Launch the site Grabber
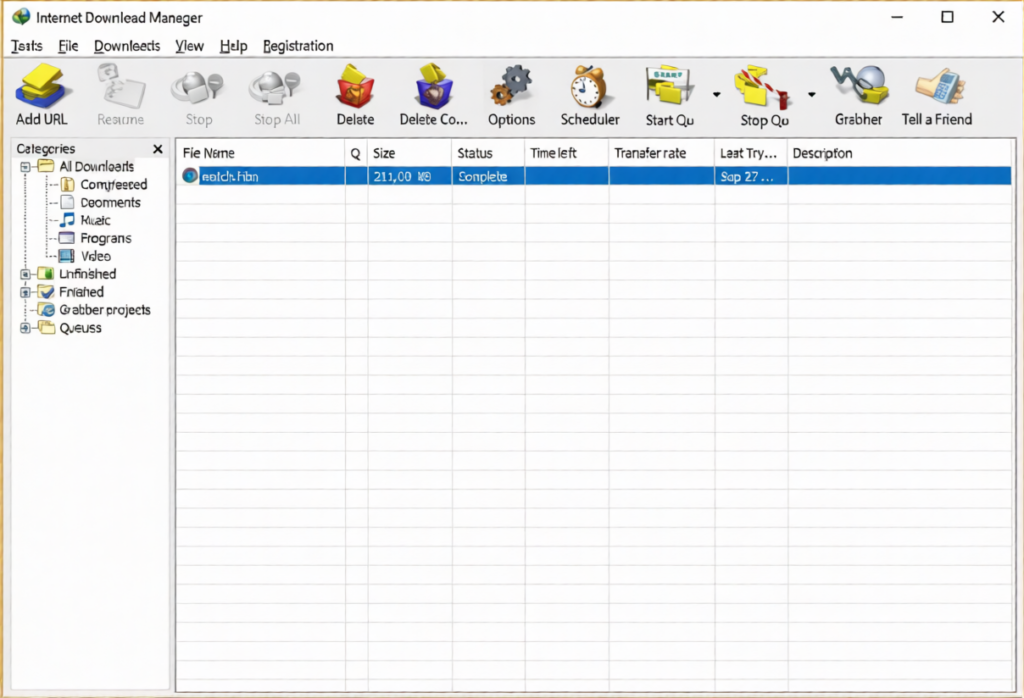This screenshot has height=698, width=1024. [x=858, y=95]
